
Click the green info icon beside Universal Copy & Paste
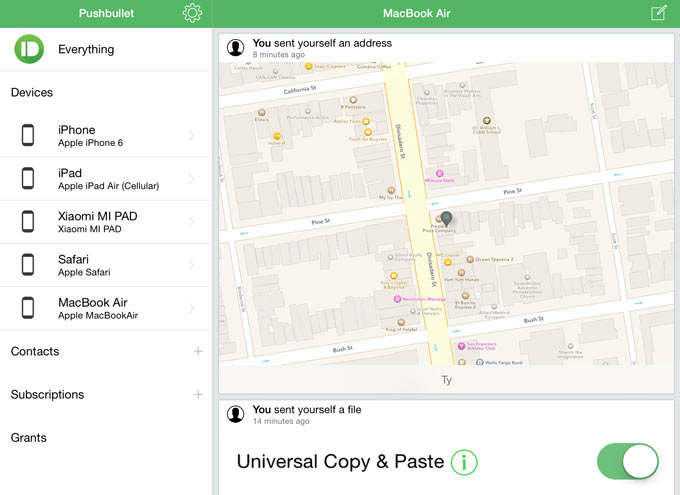[x=464, y=462]
